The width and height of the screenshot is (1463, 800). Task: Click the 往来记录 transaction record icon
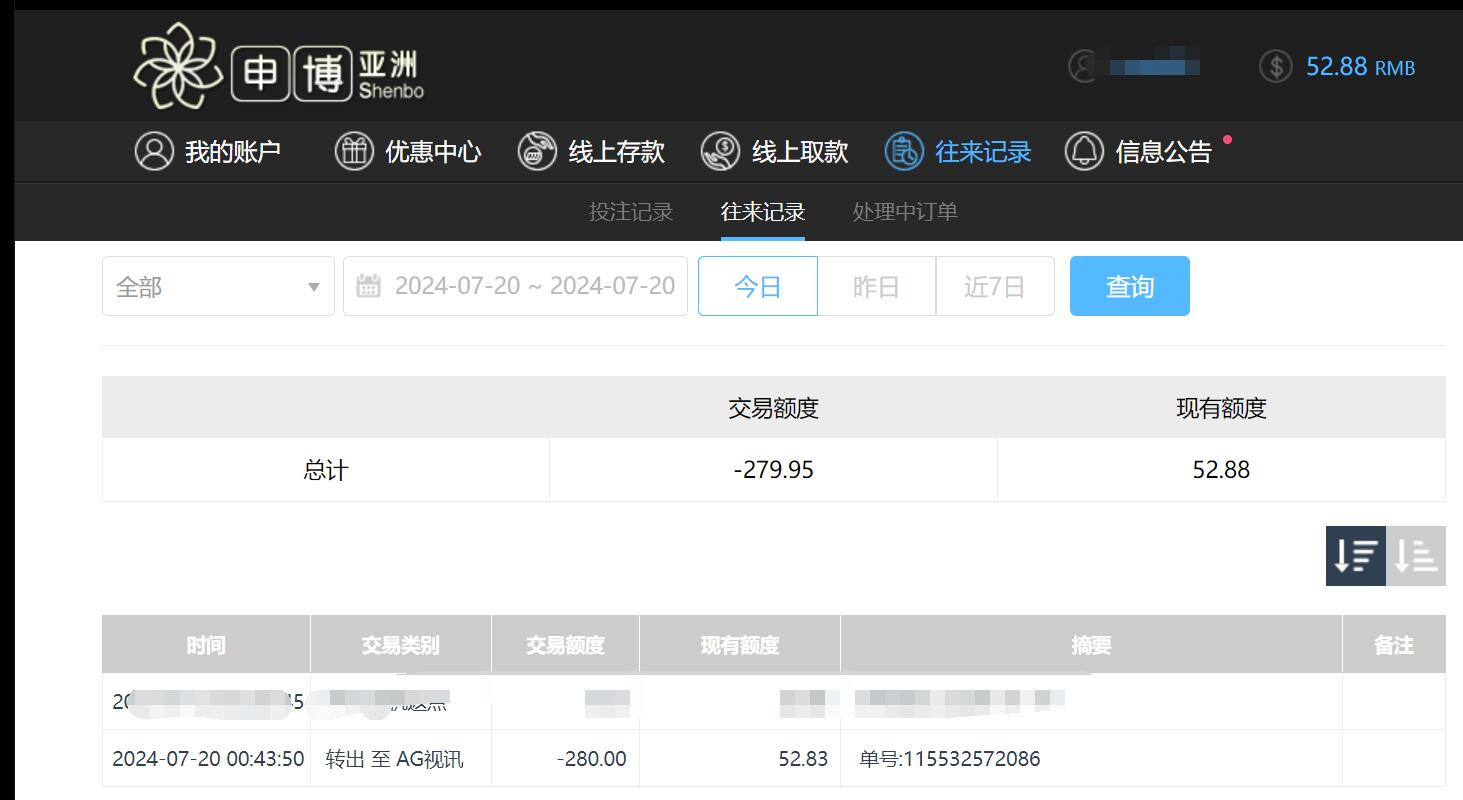point(903,151)
